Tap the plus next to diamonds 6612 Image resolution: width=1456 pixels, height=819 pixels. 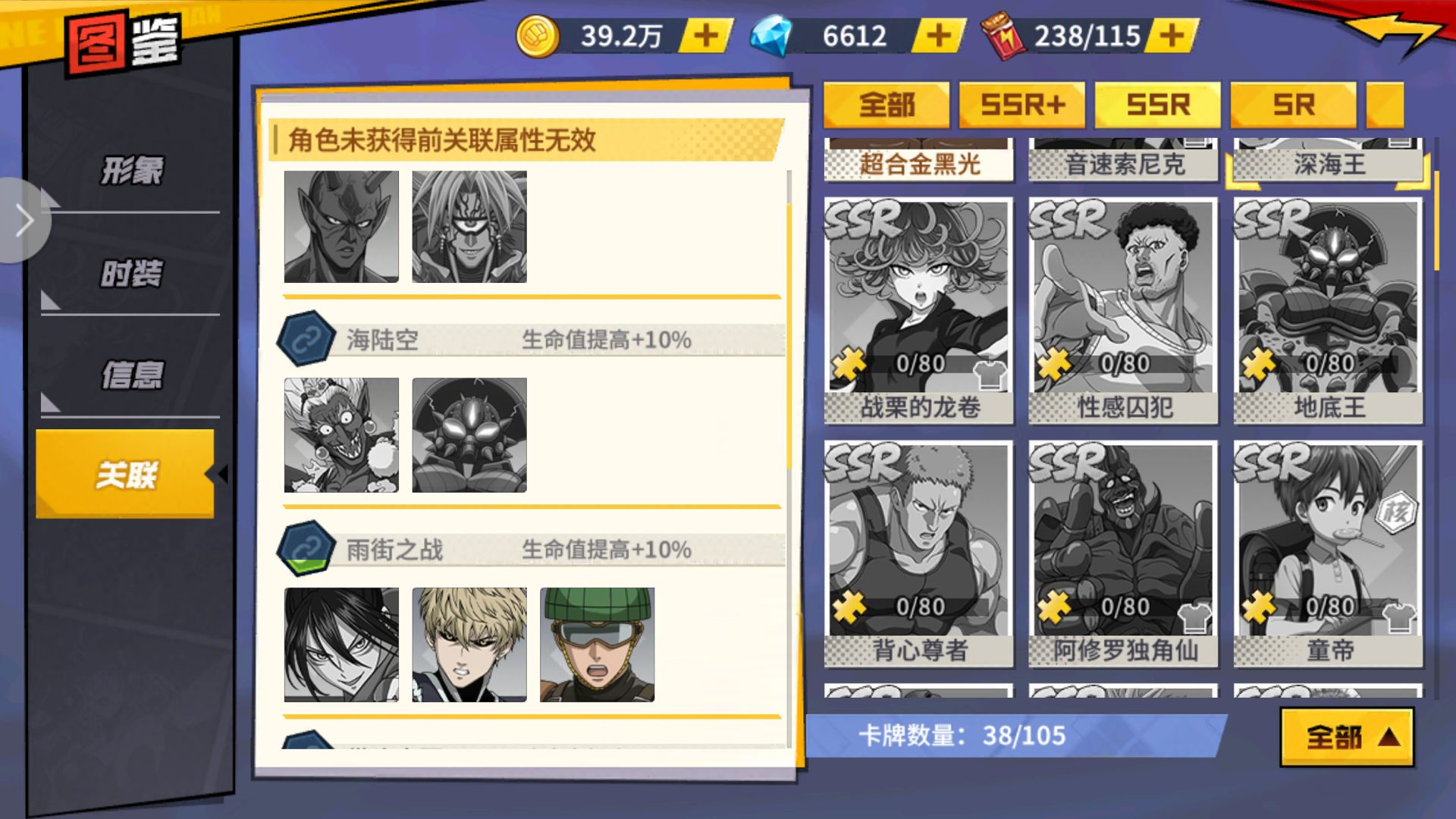(x=939, y=35)
